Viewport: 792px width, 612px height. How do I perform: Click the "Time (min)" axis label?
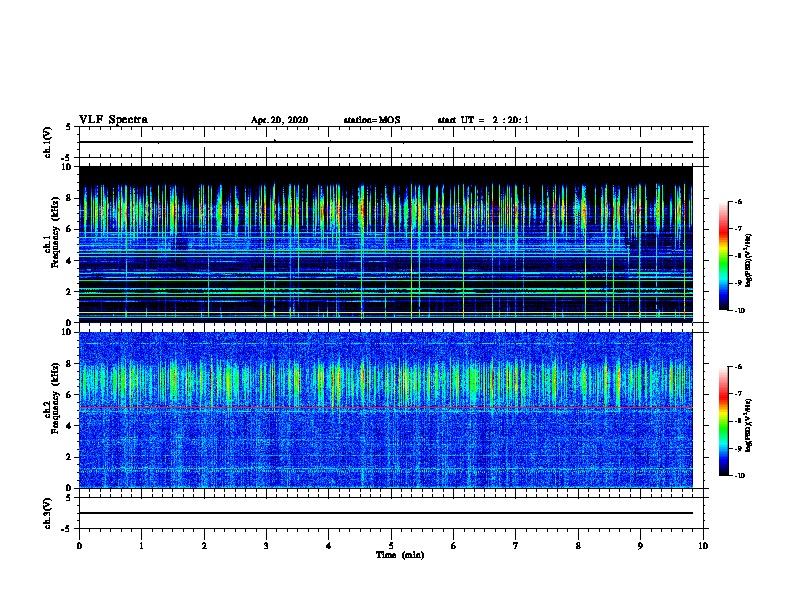point(400,555)
